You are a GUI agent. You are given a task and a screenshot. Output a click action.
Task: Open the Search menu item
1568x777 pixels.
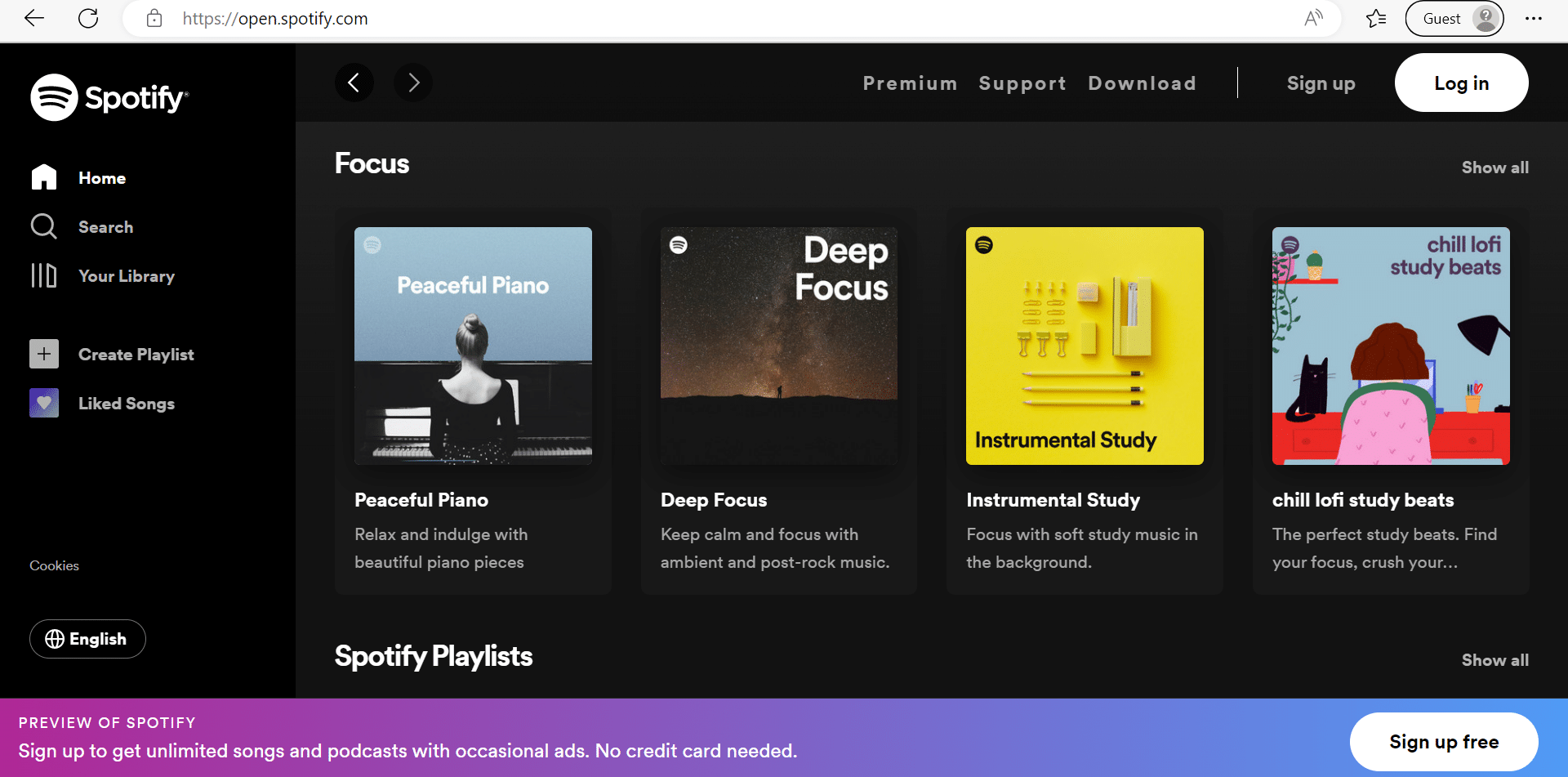(105, 227)
